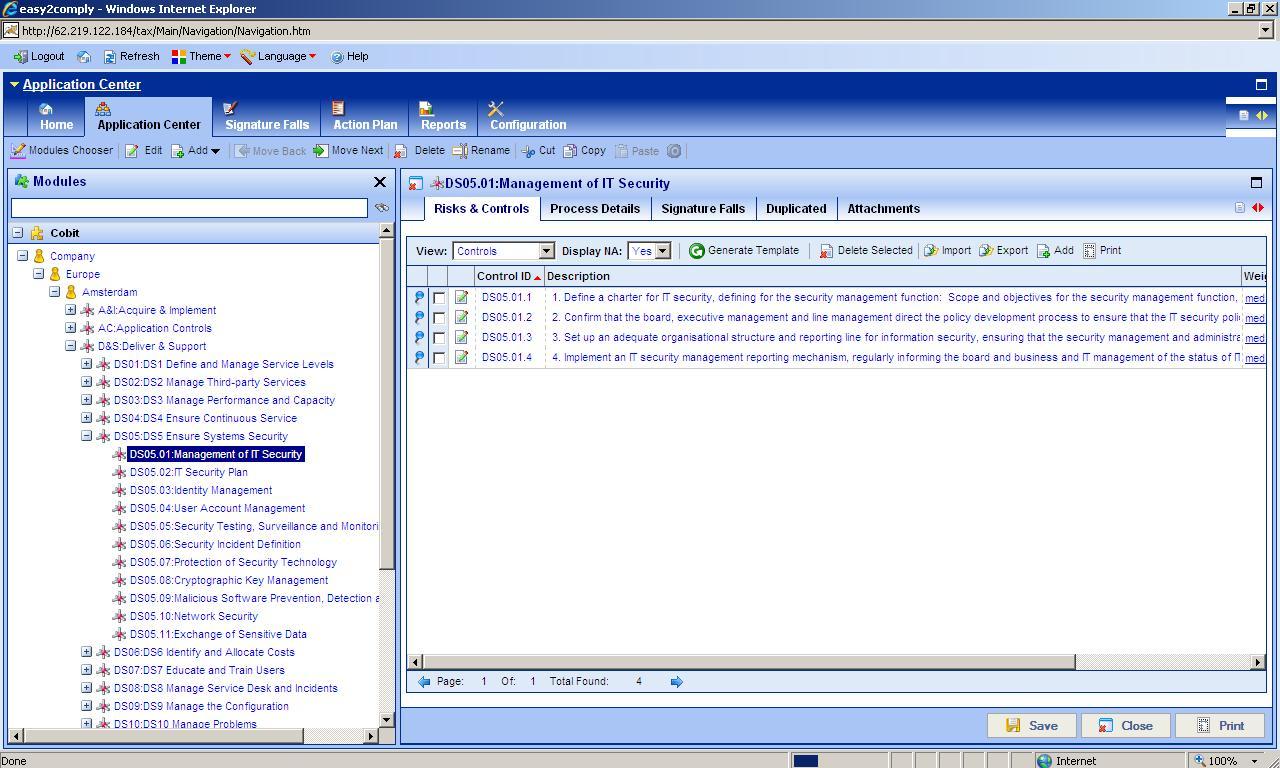Export controls using the Export icon
This screenshot has height=768, width=1280.
tap(986, 251)
